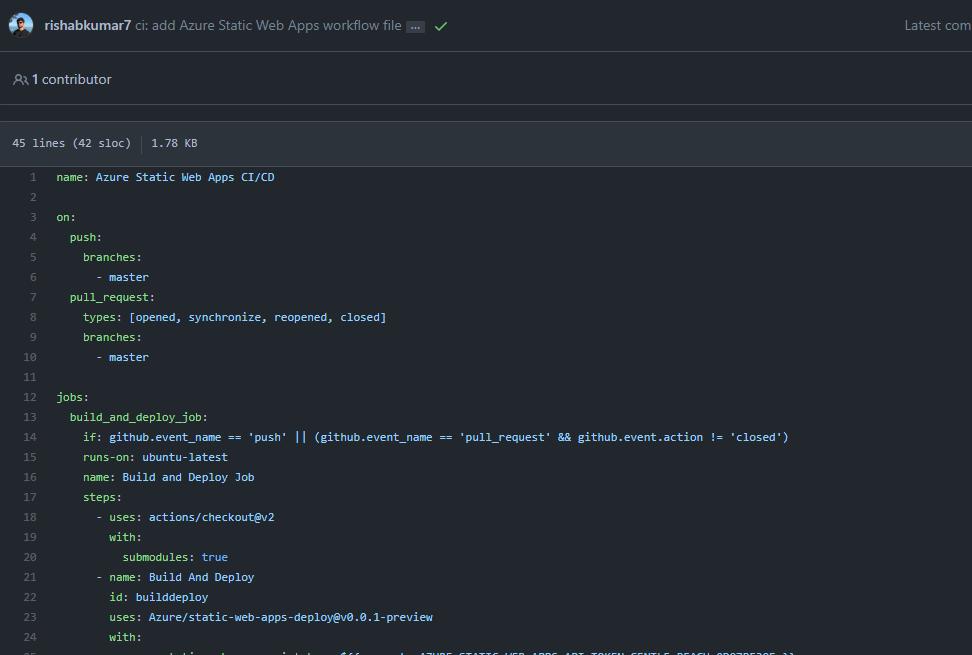Screen dimensions: 972x655
Task: Open rishabkumar7's avatar image
Action: tap(20, 25)
